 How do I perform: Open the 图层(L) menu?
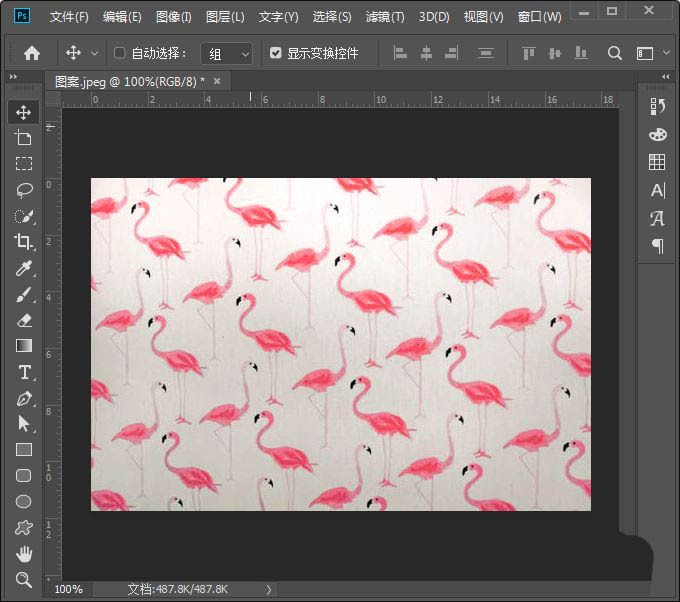click(225, 17)
